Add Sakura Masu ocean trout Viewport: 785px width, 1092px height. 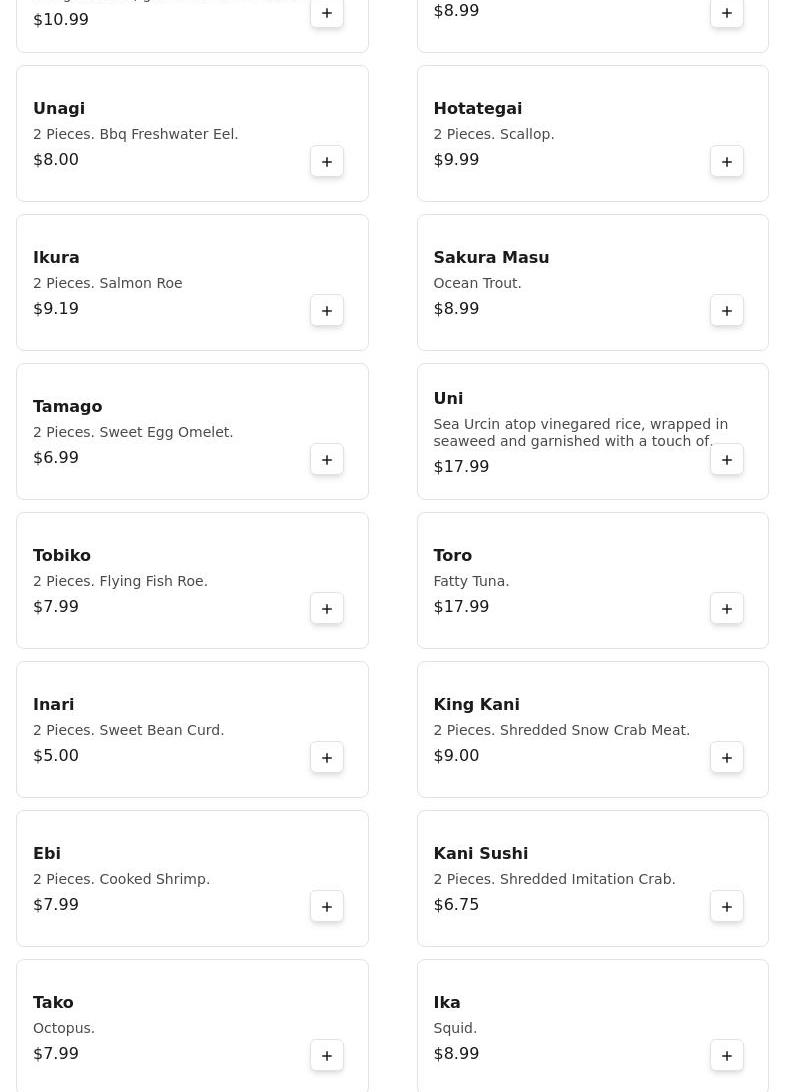coord(727,311)
